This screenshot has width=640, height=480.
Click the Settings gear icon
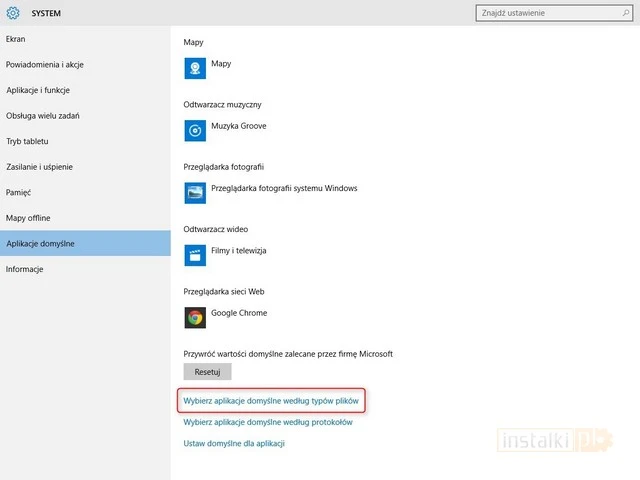(x=14, y=13)
